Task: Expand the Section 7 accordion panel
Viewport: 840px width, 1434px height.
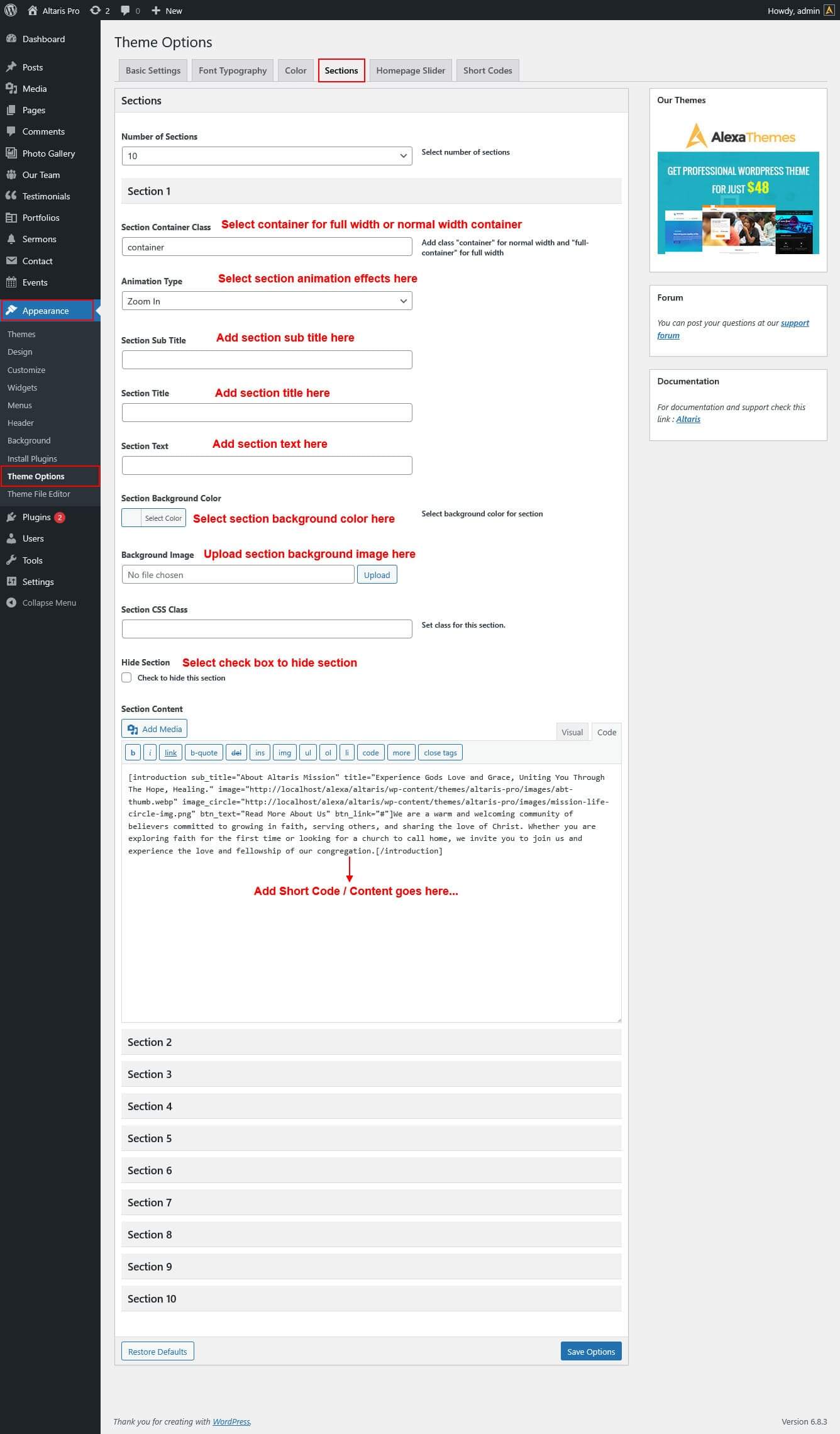Action: [x=371, y=1203]
